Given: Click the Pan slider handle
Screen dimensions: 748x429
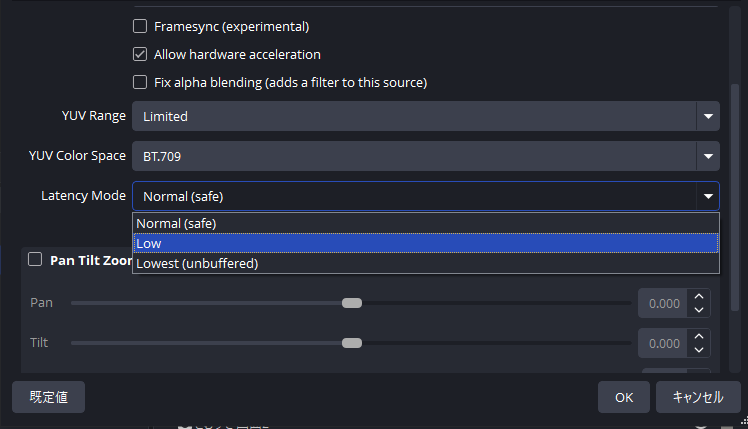Looking at the screenshot, I should (352, 303).
